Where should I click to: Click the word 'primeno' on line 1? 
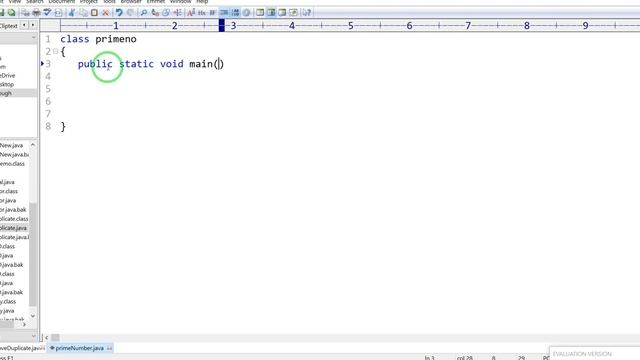click(116, 39)
